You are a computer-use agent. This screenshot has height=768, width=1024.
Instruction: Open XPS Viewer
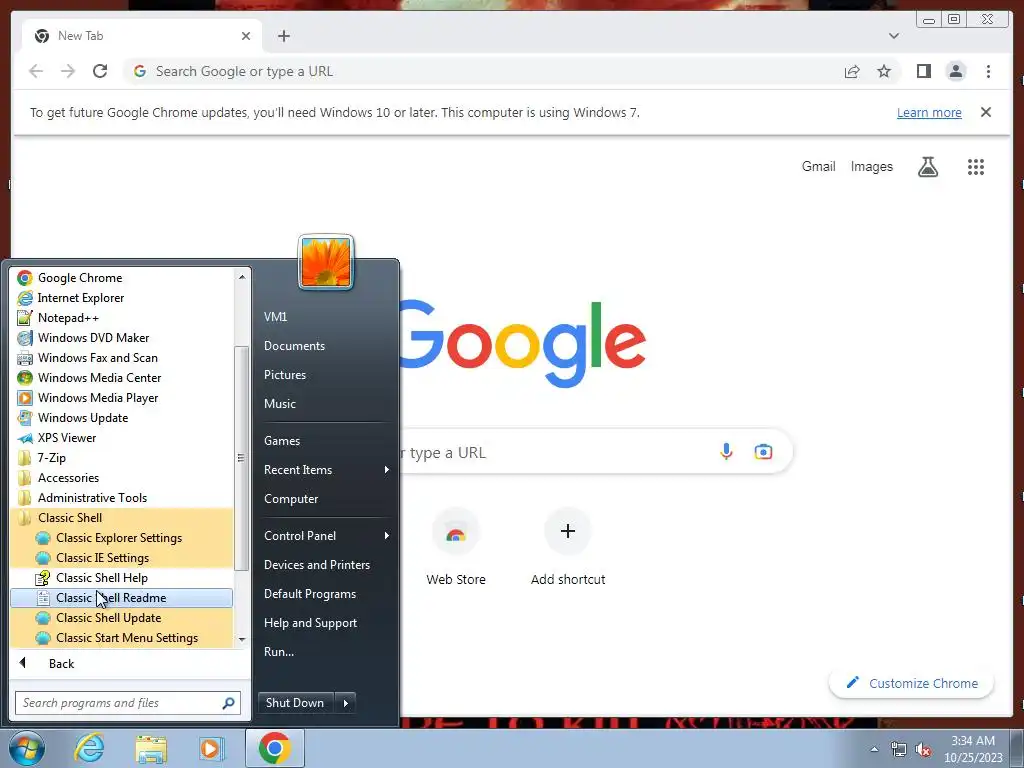click(121, 438)
